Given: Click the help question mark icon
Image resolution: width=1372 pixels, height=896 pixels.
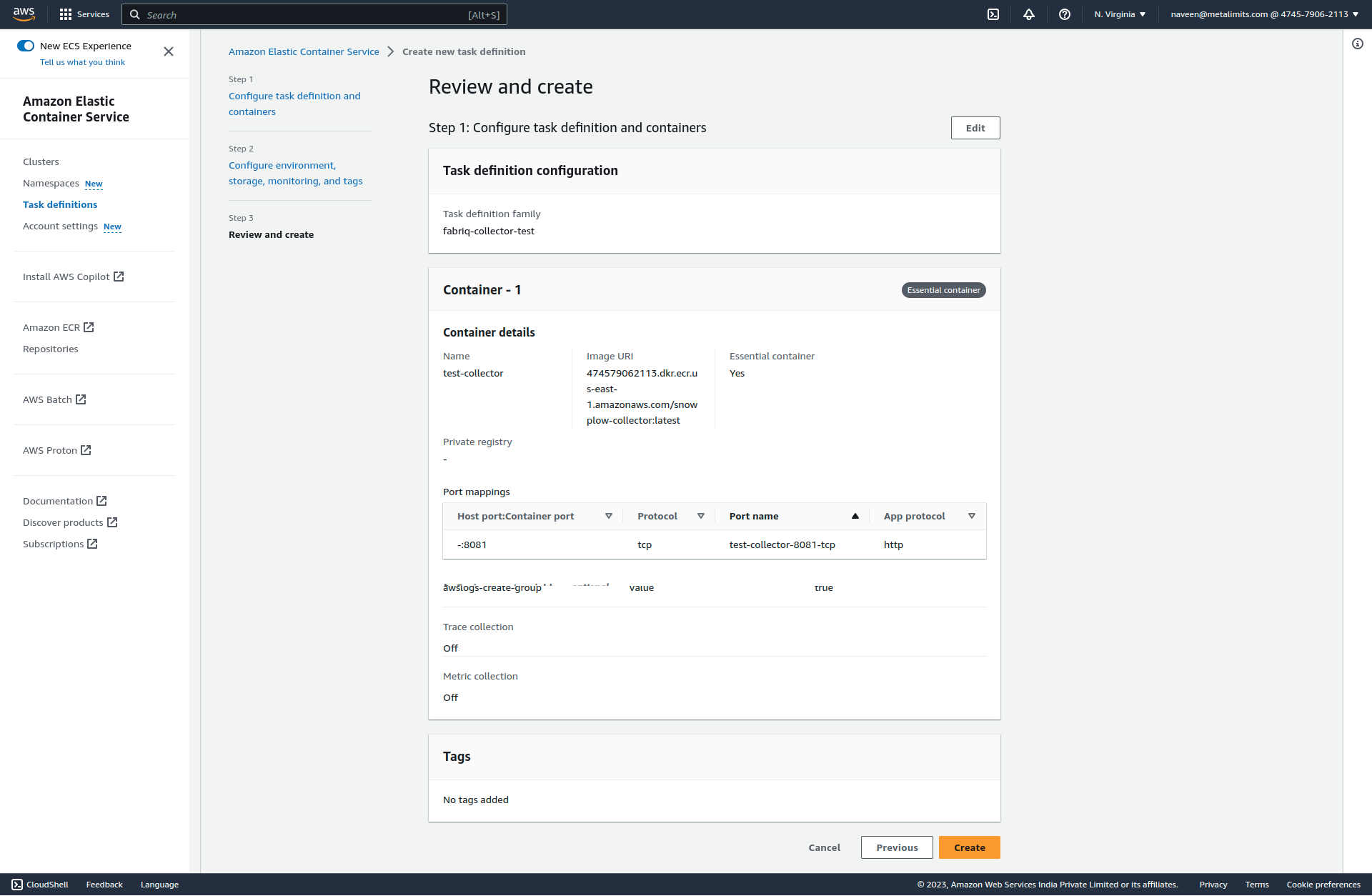Looking at the screenshot, I should click(1065, 14).
